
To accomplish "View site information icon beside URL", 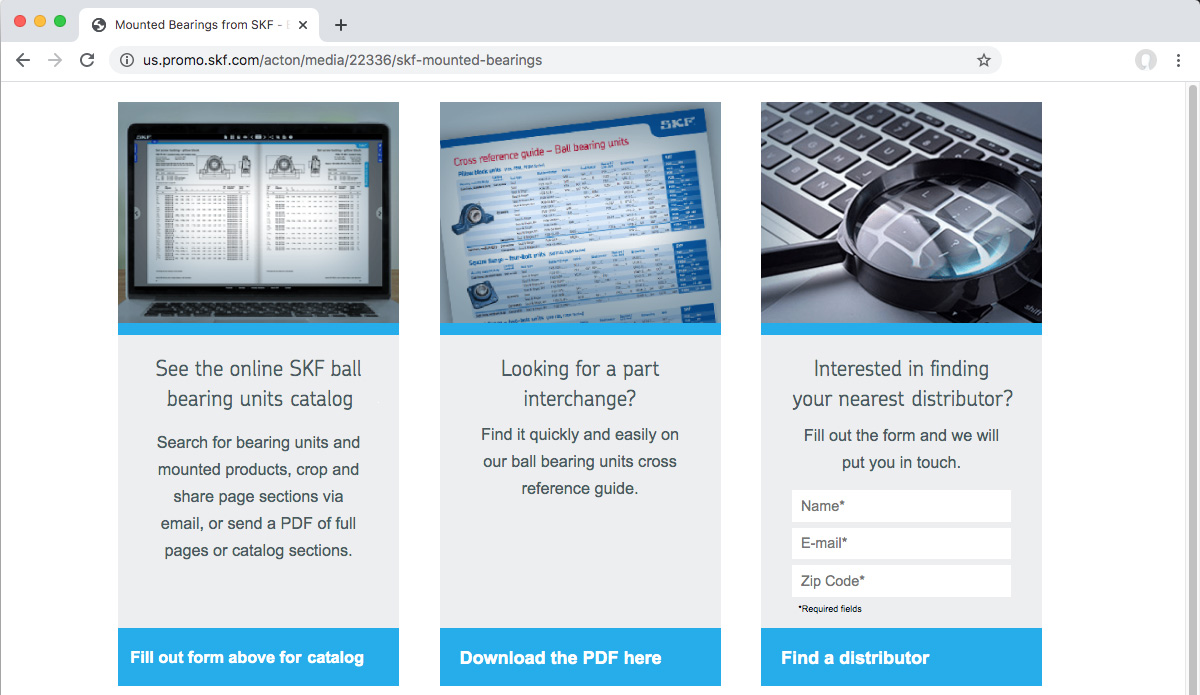I will click(127, 60).
